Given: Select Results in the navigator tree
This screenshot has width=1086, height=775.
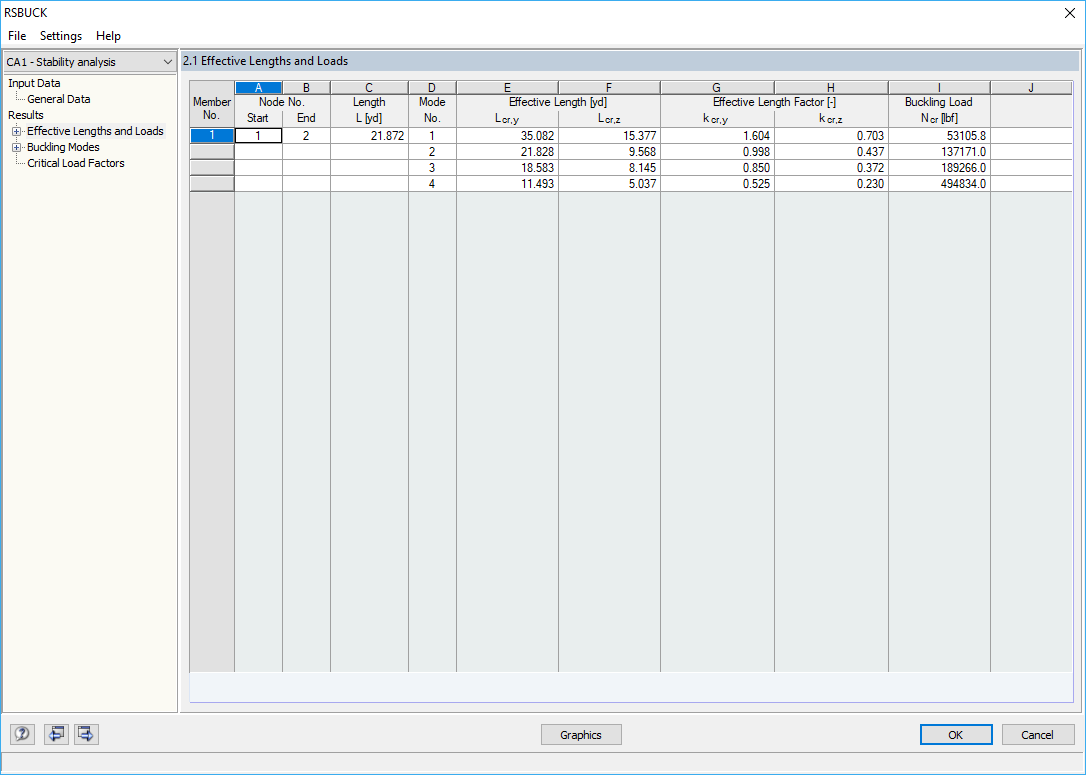Looking at the screenshot, I should point(26,115).
